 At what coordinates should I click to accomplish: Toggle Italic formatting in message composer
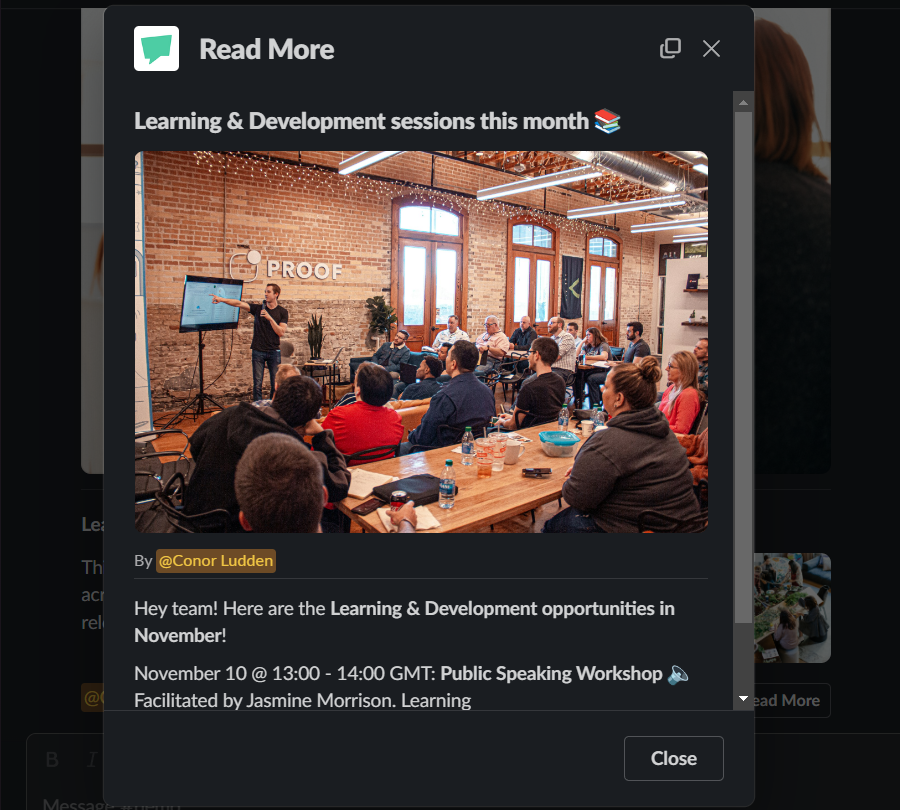(91, 759)
